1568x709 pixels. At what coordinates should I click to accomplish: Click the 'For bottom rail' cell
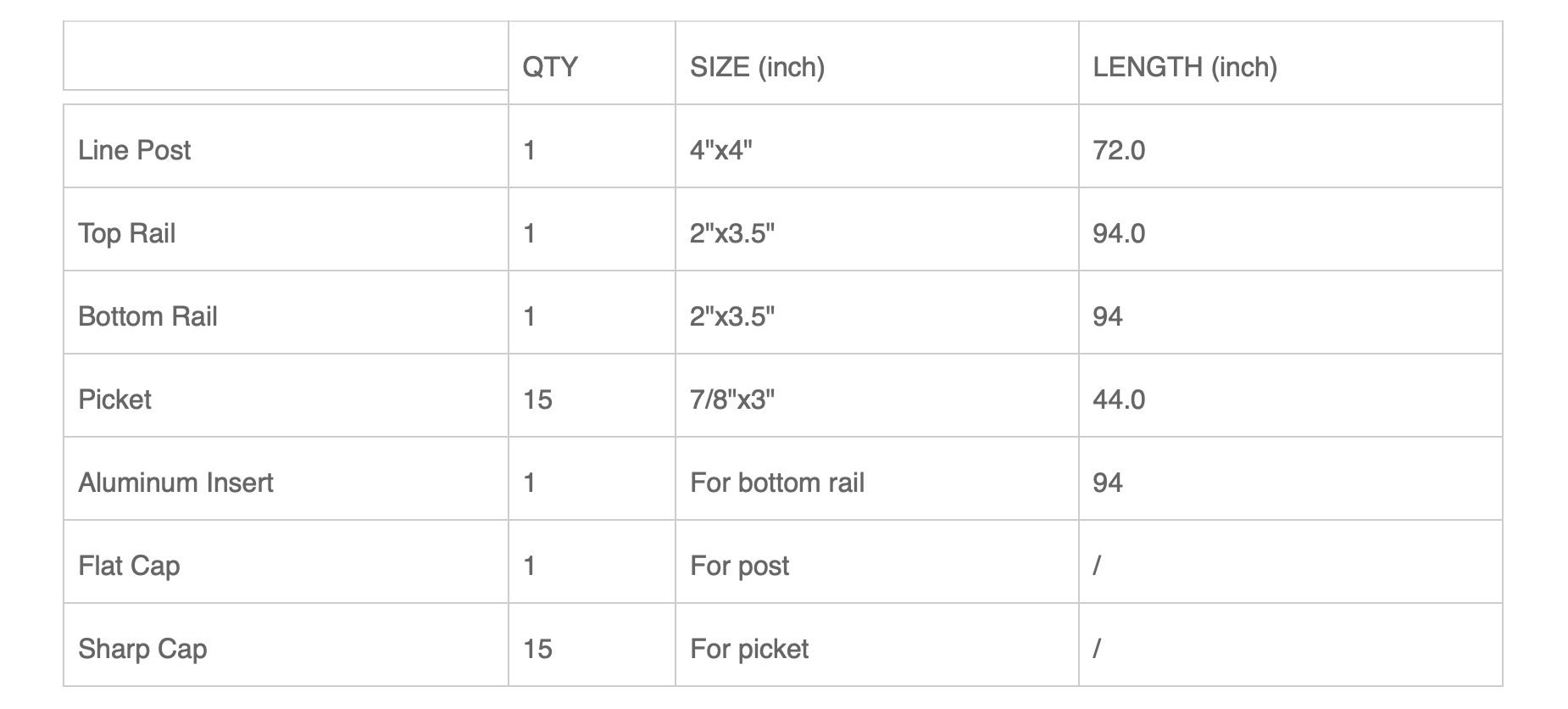click(876, 482)
